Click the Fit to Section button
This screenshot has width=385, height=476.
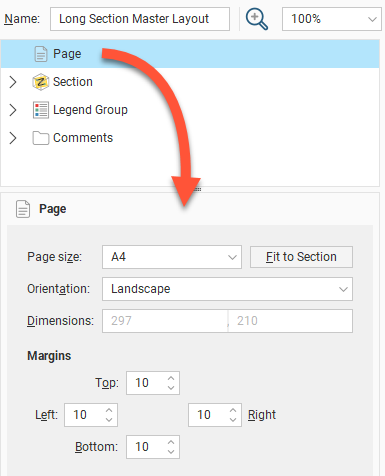click(301, 257)
